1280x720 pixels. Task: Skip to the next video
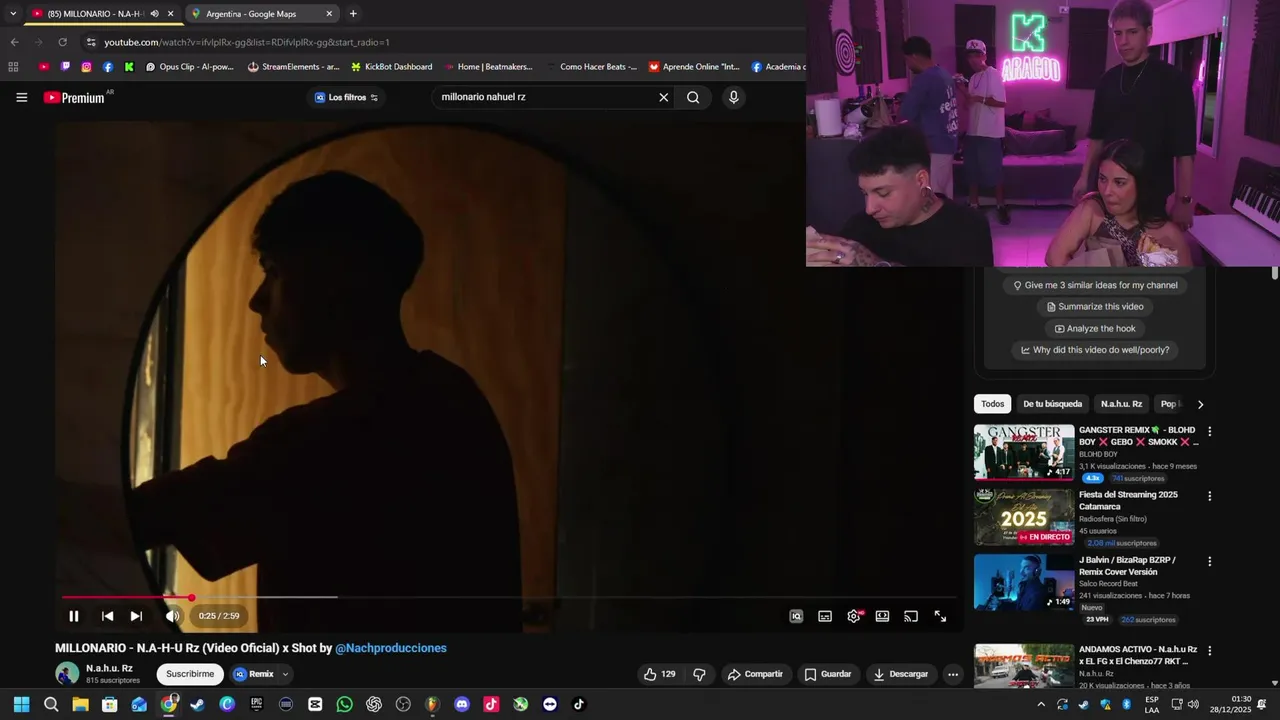tap(136, 616)
